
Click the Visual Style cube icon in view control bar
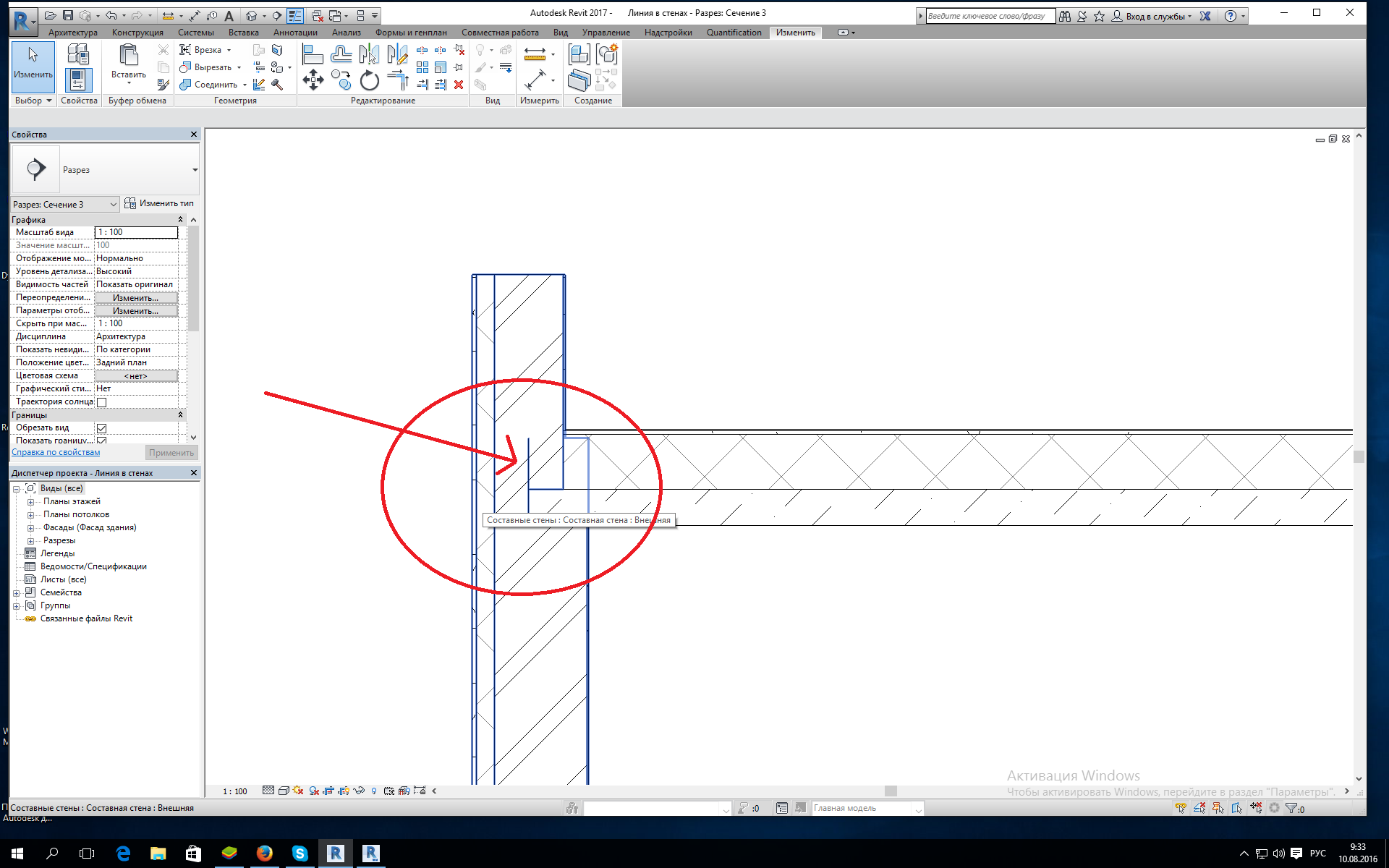pyautogui.click(x=284, y=791)
